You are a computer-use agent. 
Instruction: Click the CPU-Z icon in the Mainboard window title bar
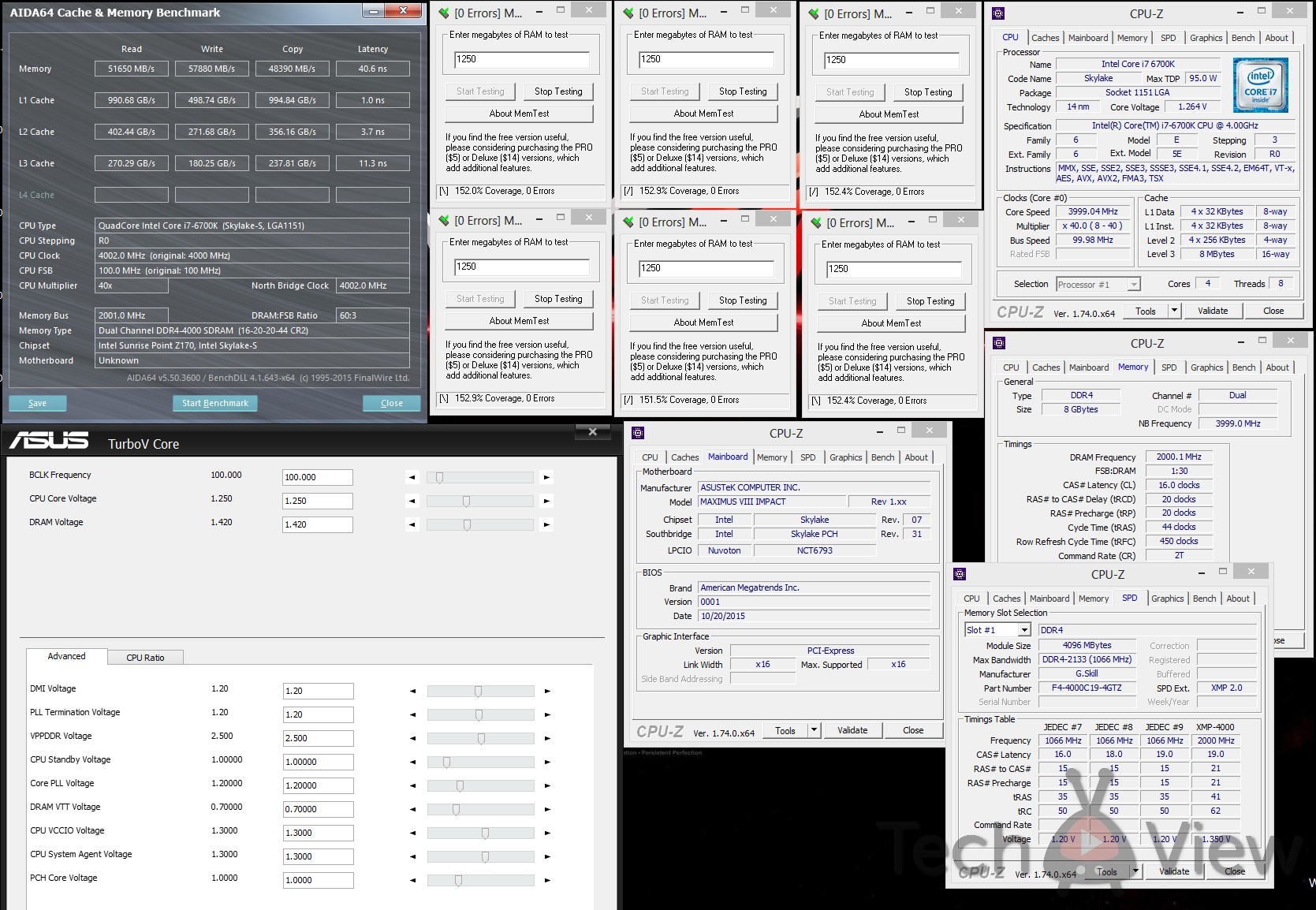(638, 433)
